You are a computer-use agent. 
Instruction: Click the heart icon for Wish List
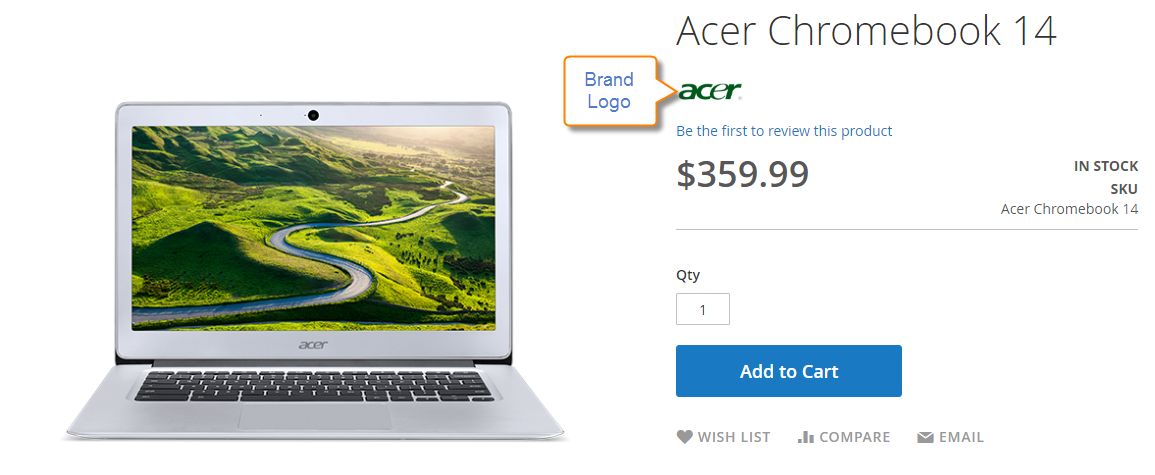(x=684, y=437)
